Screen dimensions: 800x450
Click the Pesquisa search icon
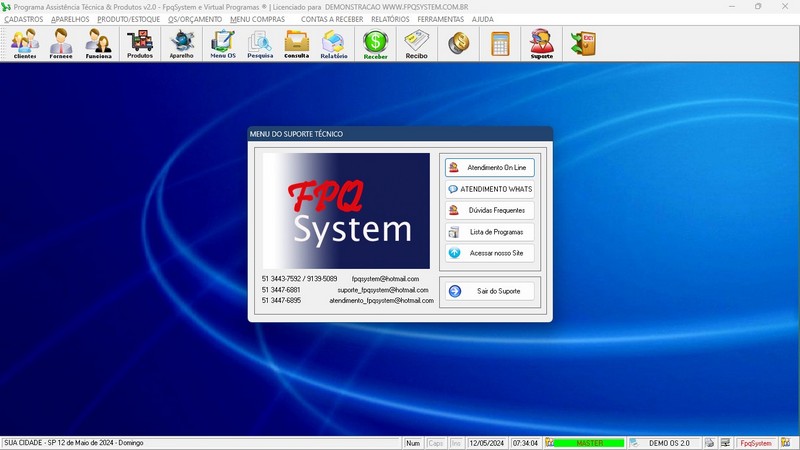[260, 44]
